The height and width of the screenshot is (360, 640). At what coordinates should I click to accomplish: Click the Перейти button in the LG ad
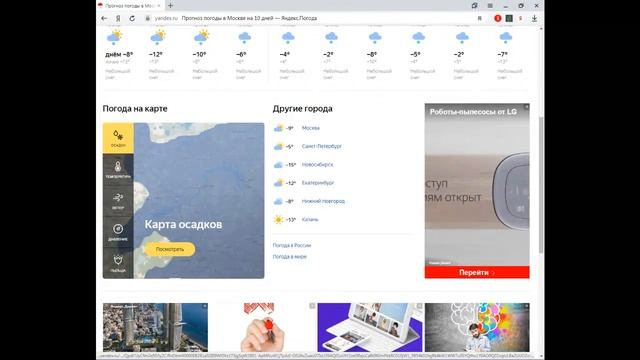[477, 272]
